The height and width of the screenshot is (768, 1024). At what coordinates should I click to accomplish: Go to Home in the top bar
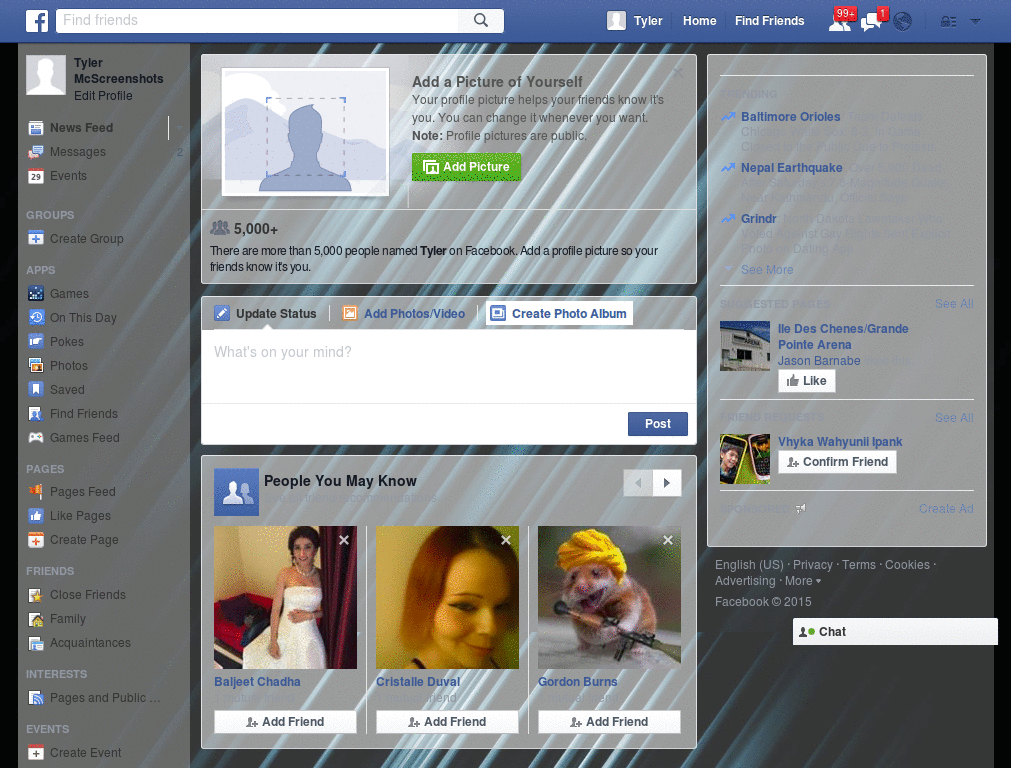(699, 21)
